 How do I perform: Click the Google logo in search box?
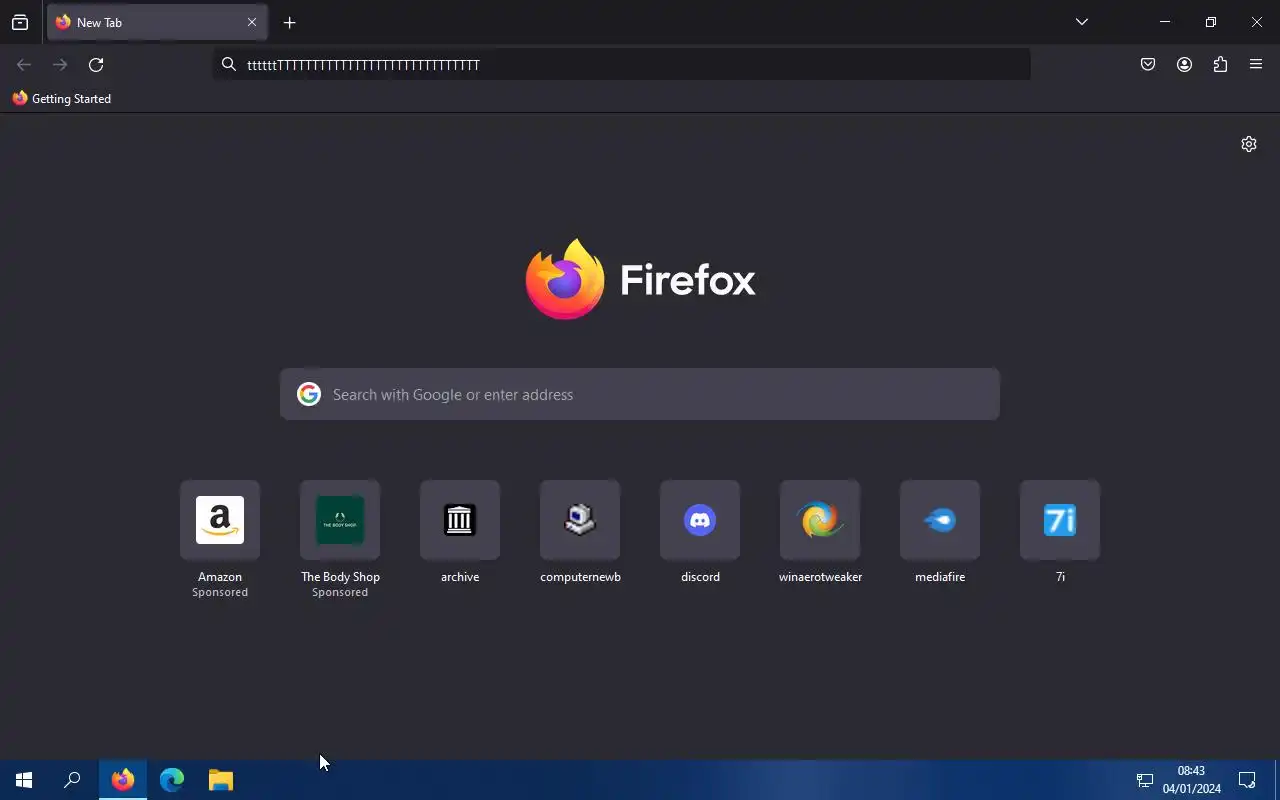point(309,394)
